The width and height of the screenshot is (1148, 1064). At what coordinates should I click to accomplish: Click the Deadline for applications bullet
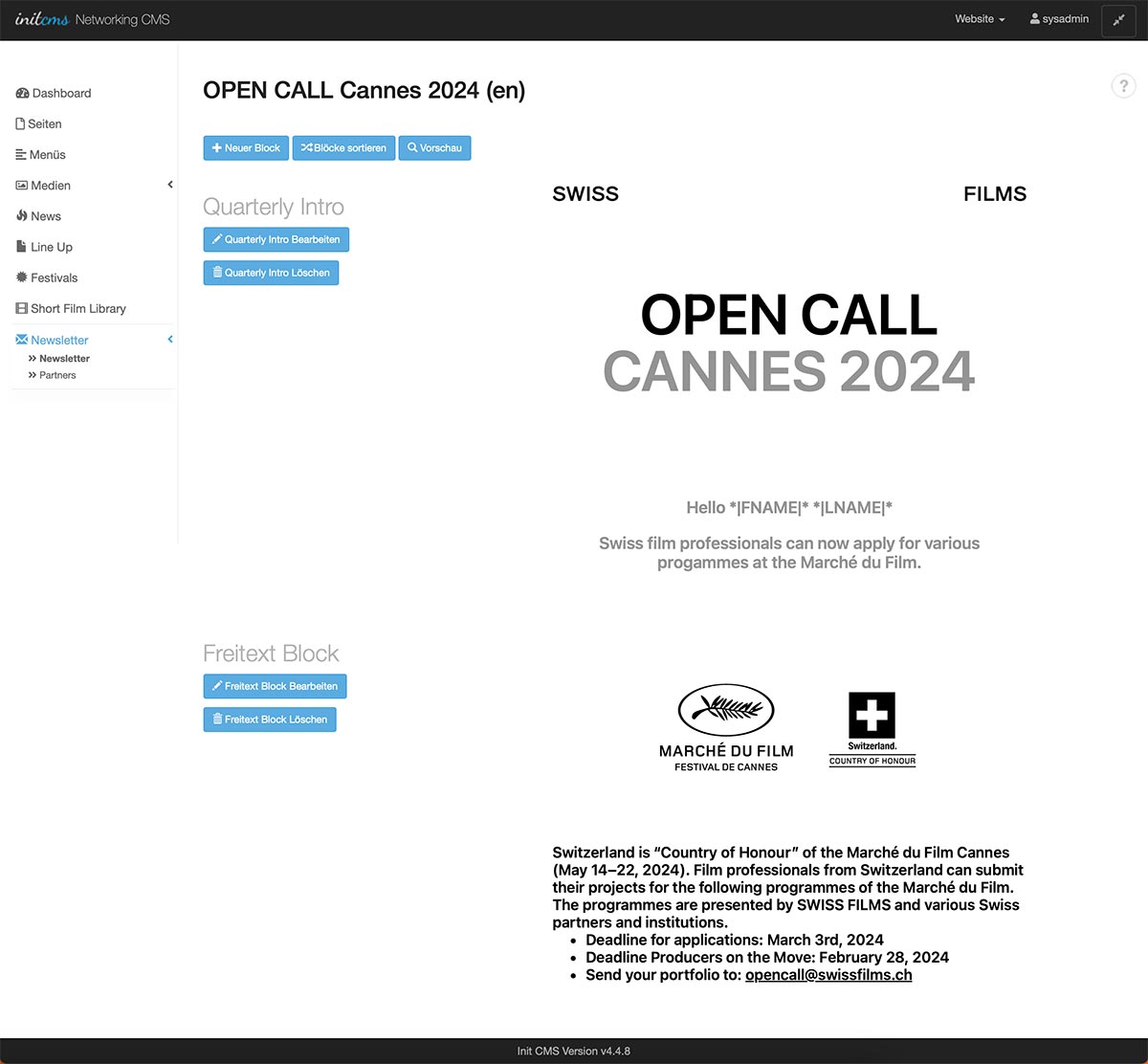pos(735,940)
